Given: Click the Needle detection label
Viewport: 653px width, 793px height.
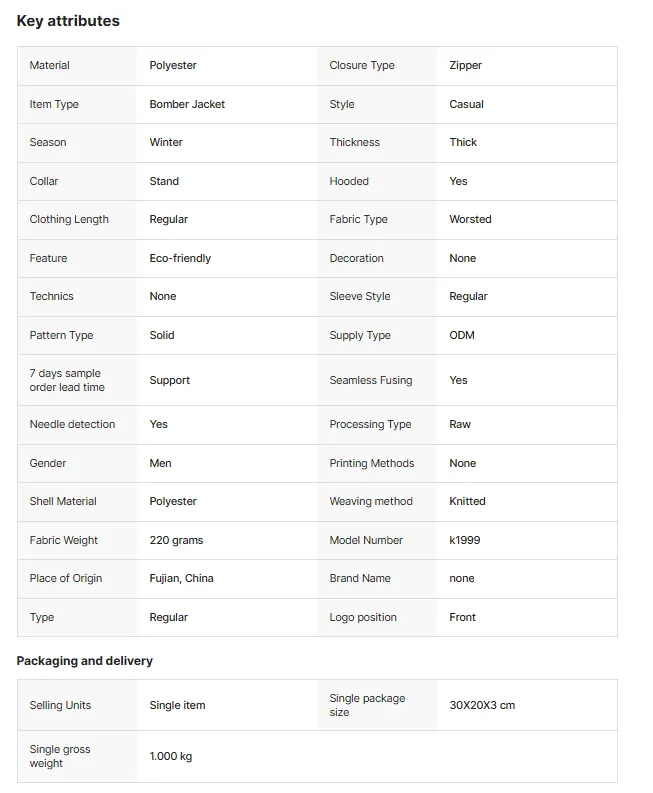Looking at the screenshot, I should [72, 424].
